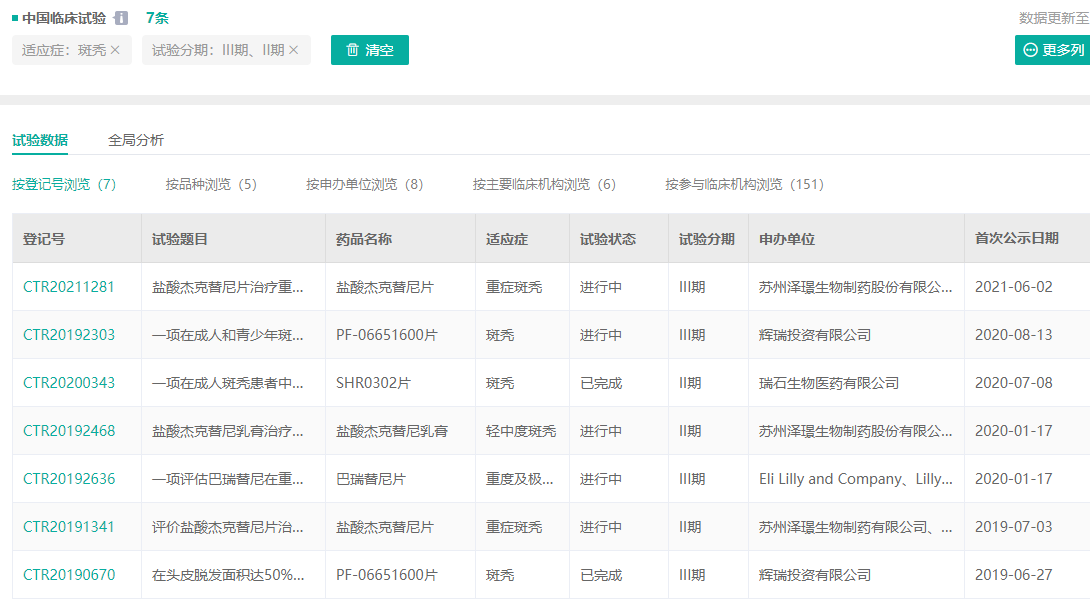Browse by 按品种浏览 (5)
Screen dimensions: 1090x602
coord(211,184)
